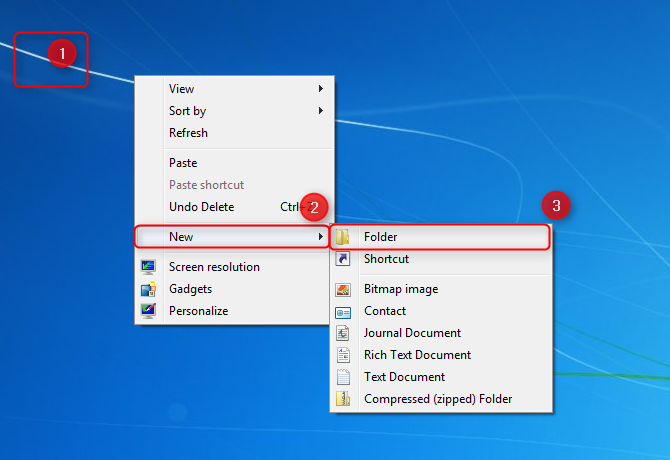This screenshot has width=670, height=460.
Task: Click the Compressed zipped Folder icon
Action: [343, 398]
